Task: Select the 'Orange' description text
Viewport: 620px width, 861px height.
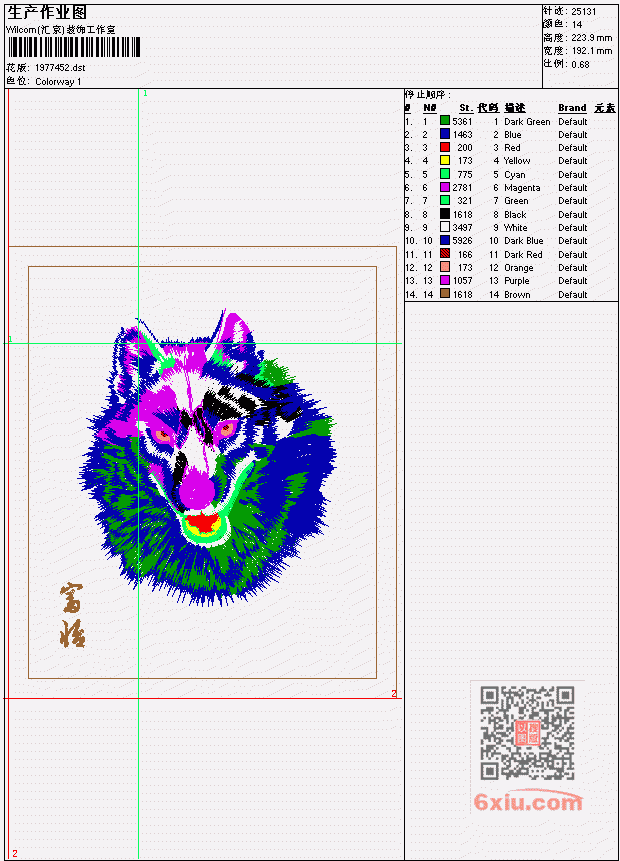Action: point(519,268)
